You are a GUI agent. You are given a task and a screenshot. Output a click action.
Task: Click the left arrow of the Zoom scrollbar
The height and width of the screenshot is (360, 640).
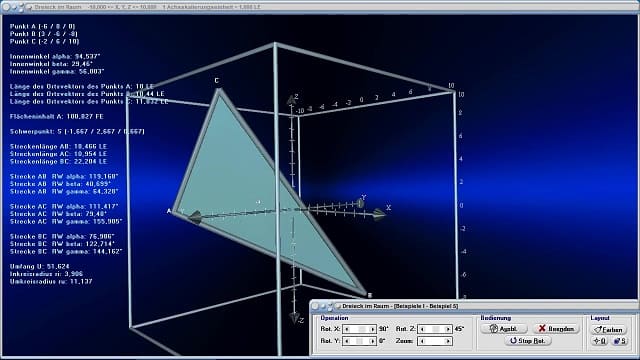422,341
